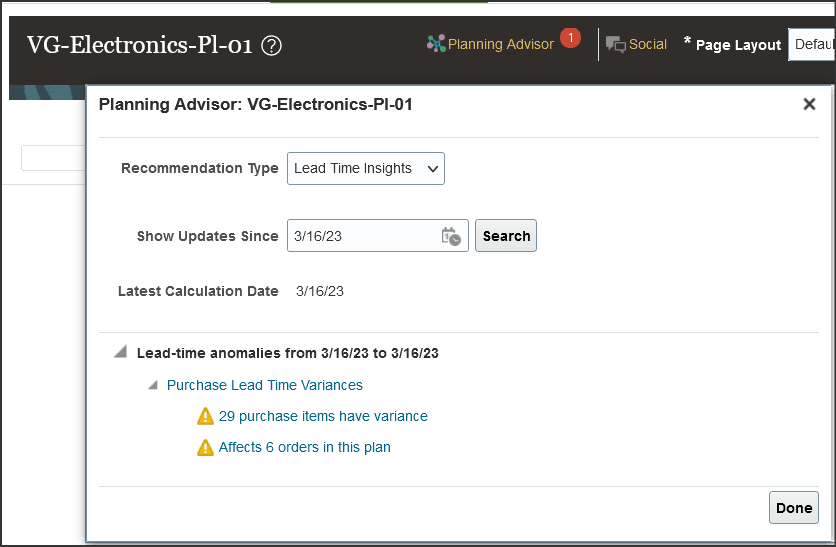Click the VG-Electronics-Pl-01 page heading

140,45
